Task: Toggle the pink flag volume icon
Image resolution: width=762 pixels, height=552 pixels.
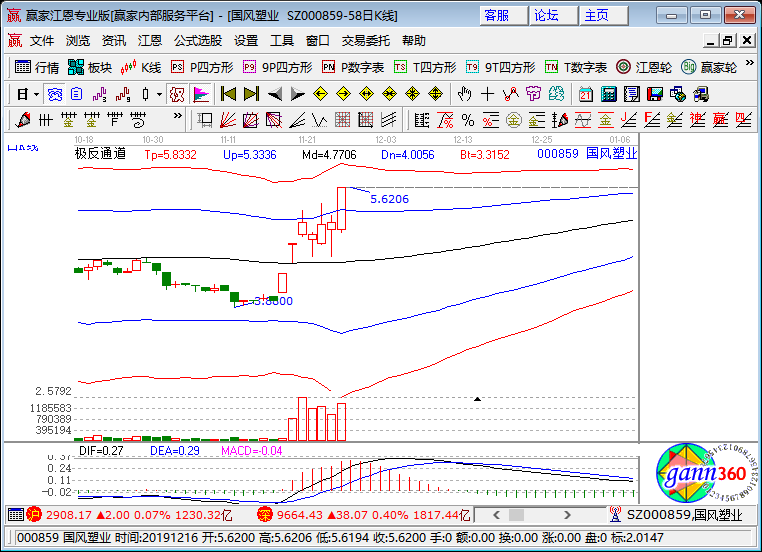Action: point(201,94)
